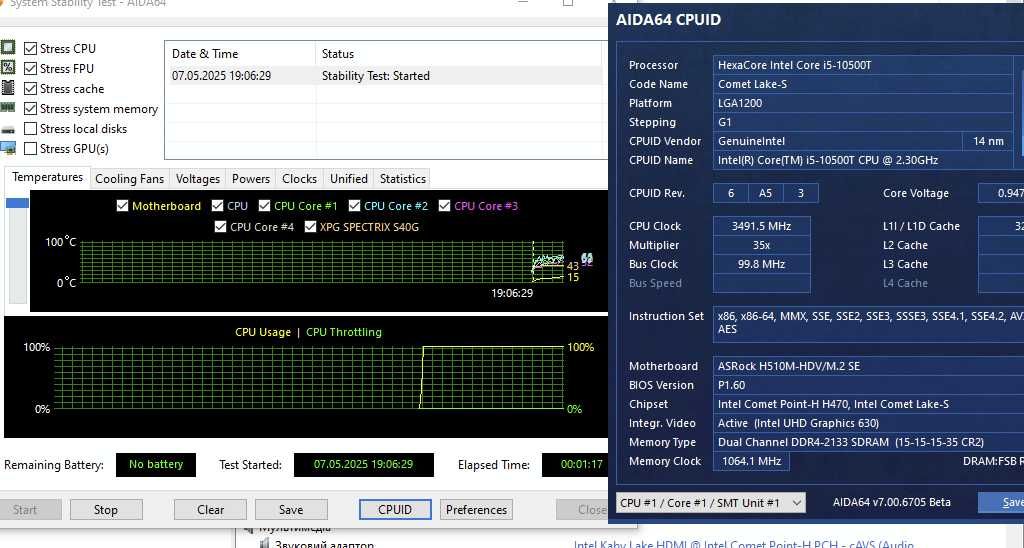Open the Unified tab
Viewport: 1024px width, 548px height.
pyautogui.click(x=349, y=179)
